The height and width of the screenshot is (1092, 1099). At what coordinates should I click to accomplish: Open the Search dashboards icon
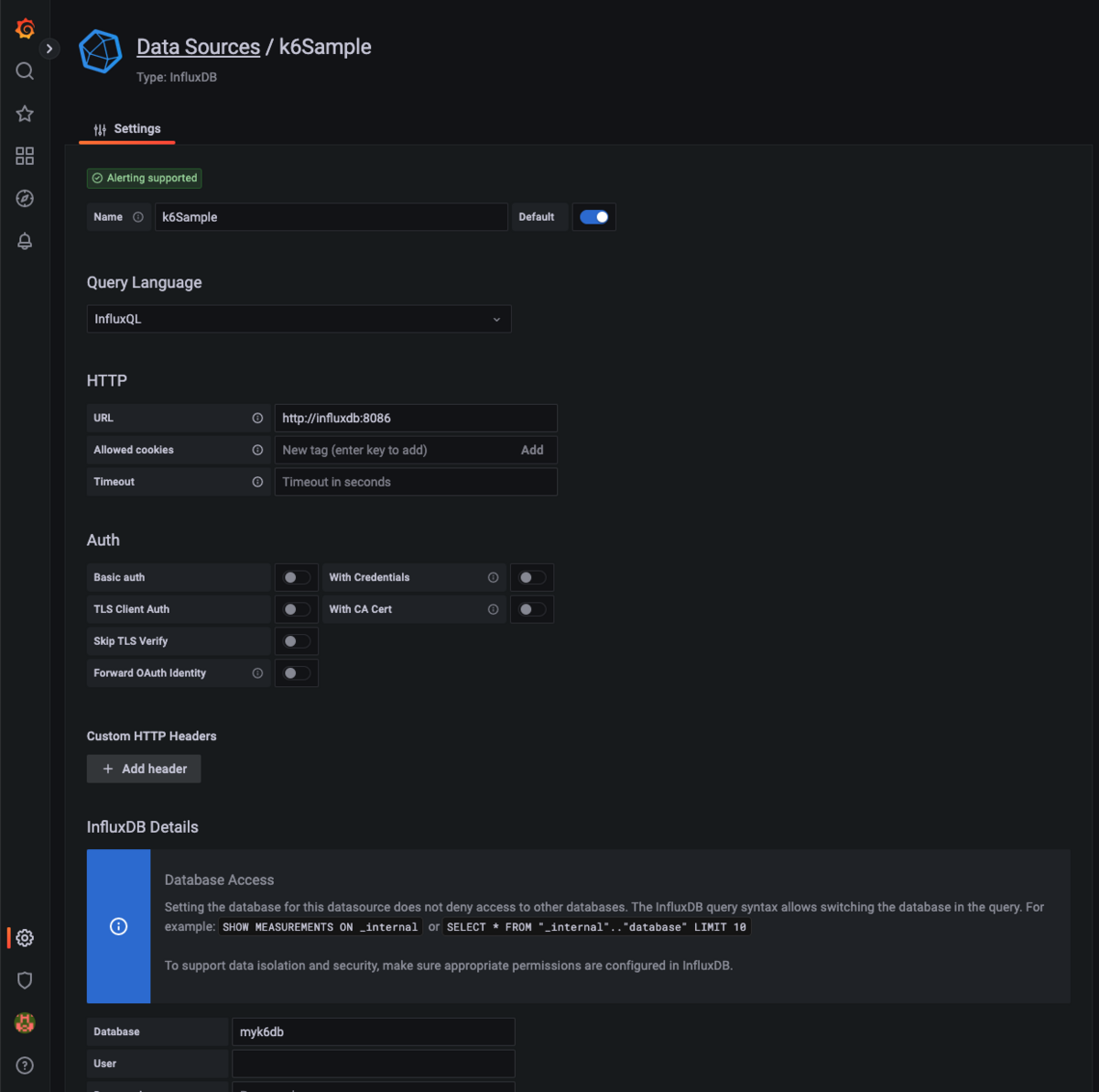pyautogui.click(x=25, y=71)
